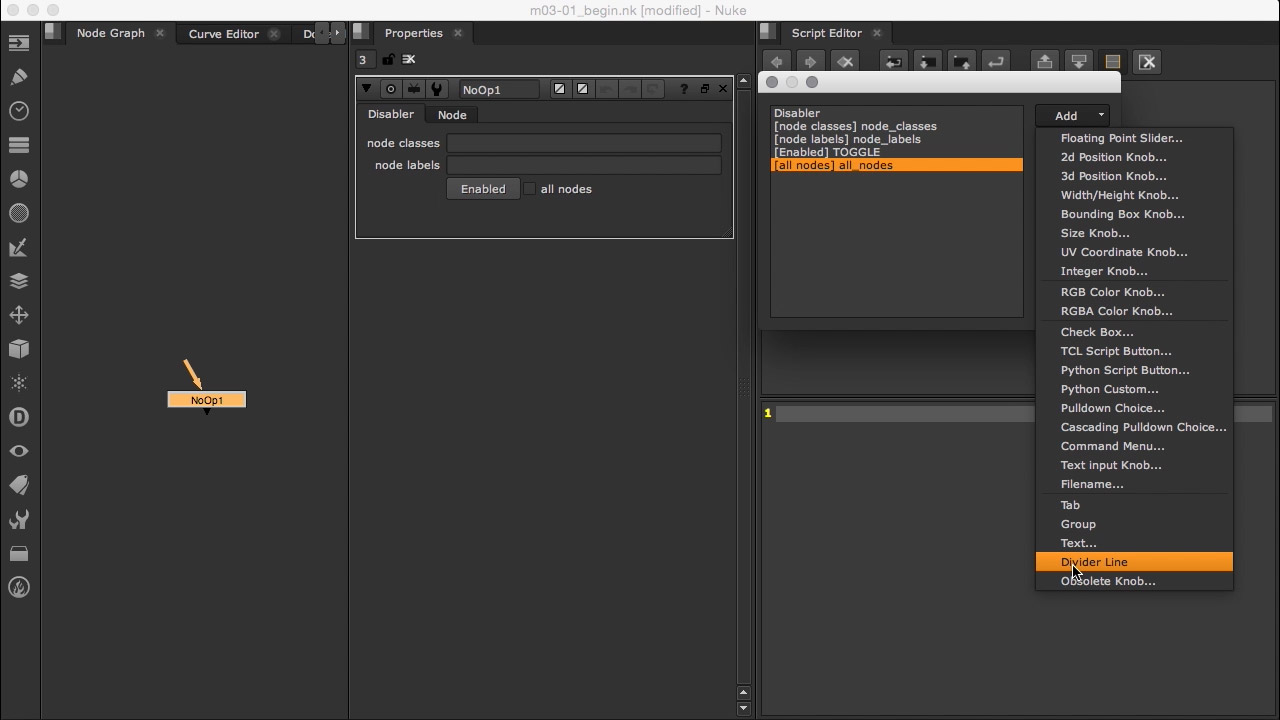Viewport: 1280px width, 720px height.
Task: Toggle the Properties bin lock icon
Action: click(x=388, y=60)
